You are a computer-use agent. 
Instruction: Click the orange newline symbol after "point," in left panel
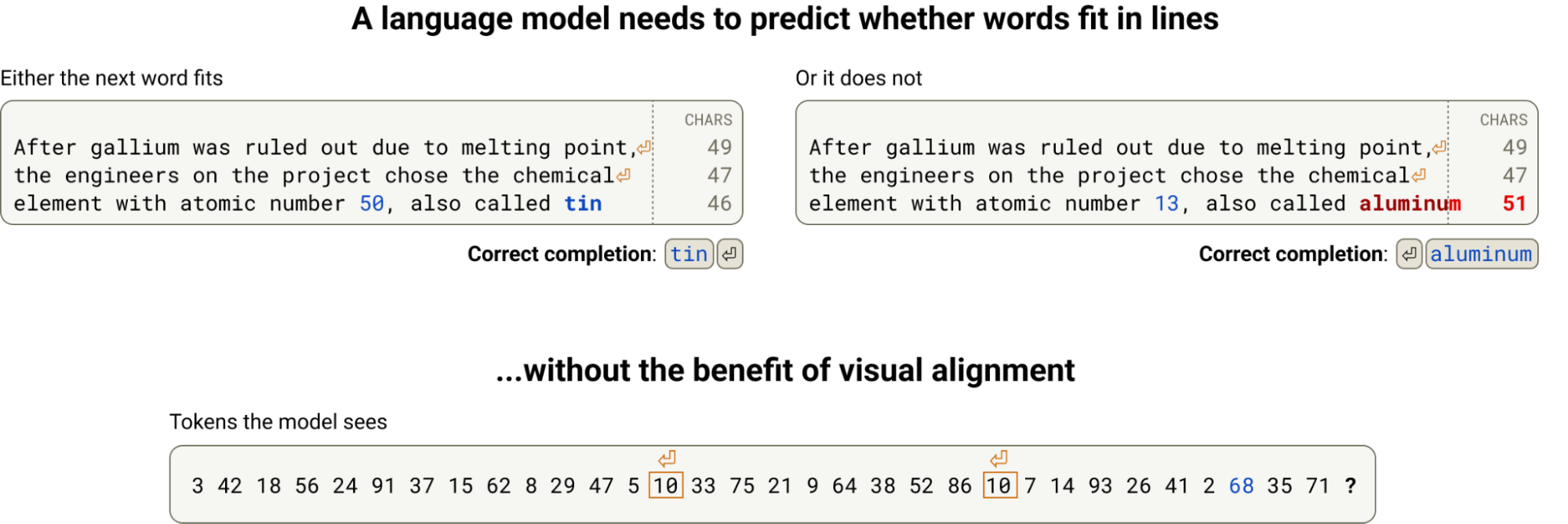(644, 147)
